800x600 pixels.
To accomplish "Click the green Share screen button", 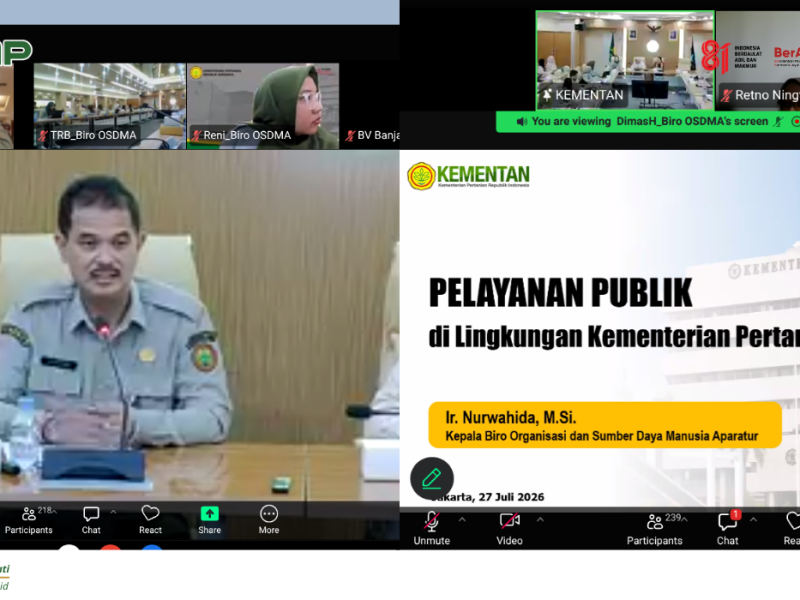I will click(210, 520).
